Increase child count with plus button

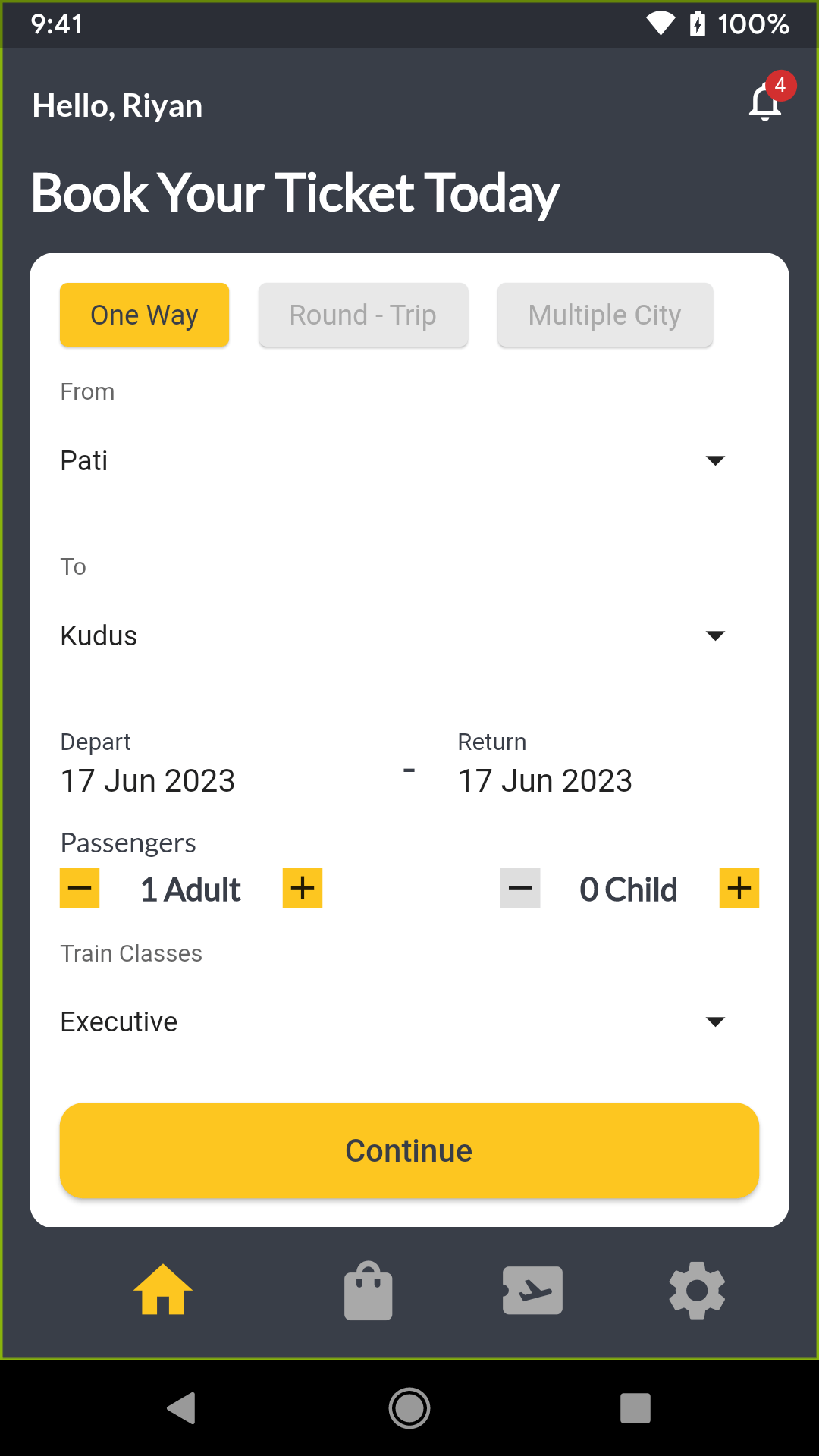click(x=739, y=888)
